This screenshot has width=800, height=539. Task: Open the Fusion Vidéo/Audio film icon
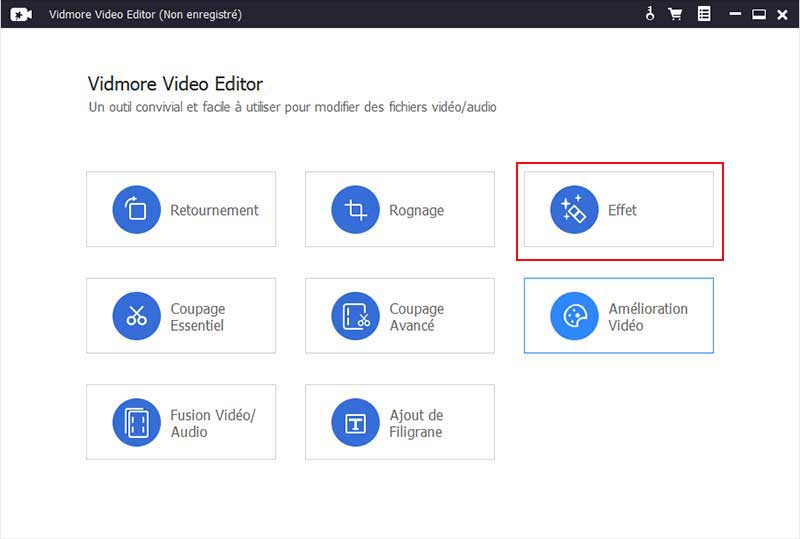pyautogui.click(x=137, y=423)
